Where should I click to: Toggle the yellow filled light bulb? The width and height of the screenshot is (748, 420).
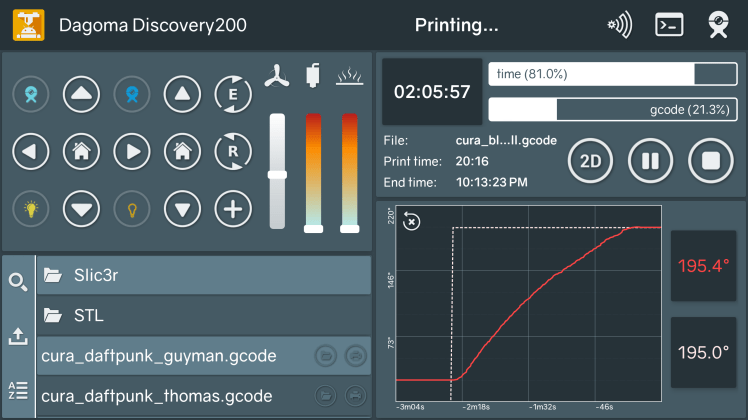31,210
